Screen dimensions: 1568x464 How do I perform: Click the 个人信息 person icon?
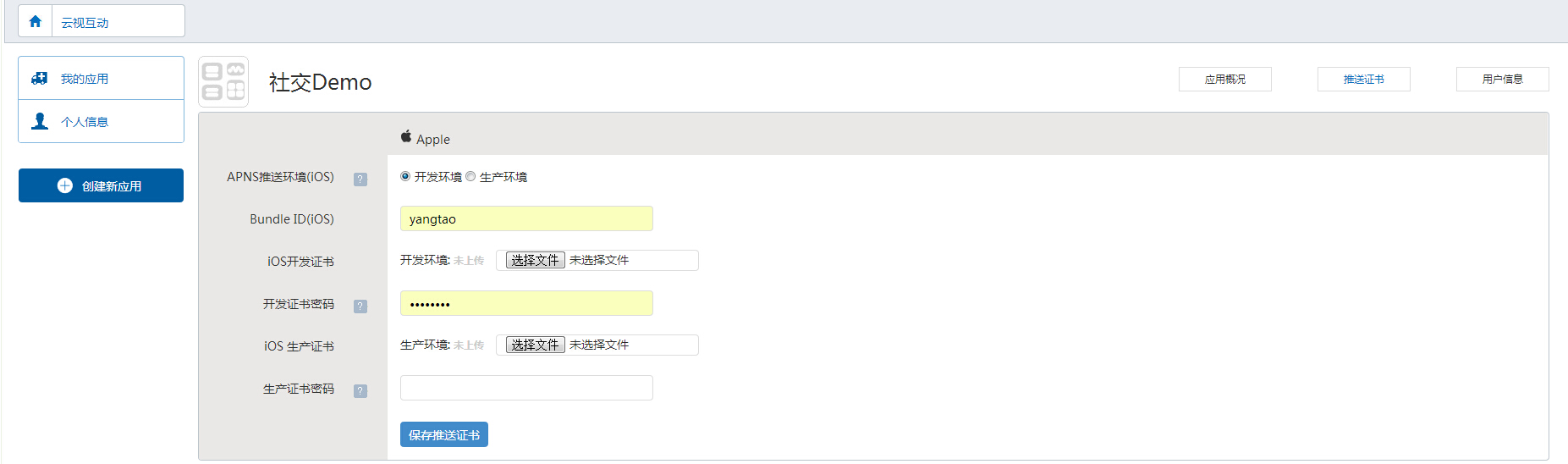click(x=39, y=121)
